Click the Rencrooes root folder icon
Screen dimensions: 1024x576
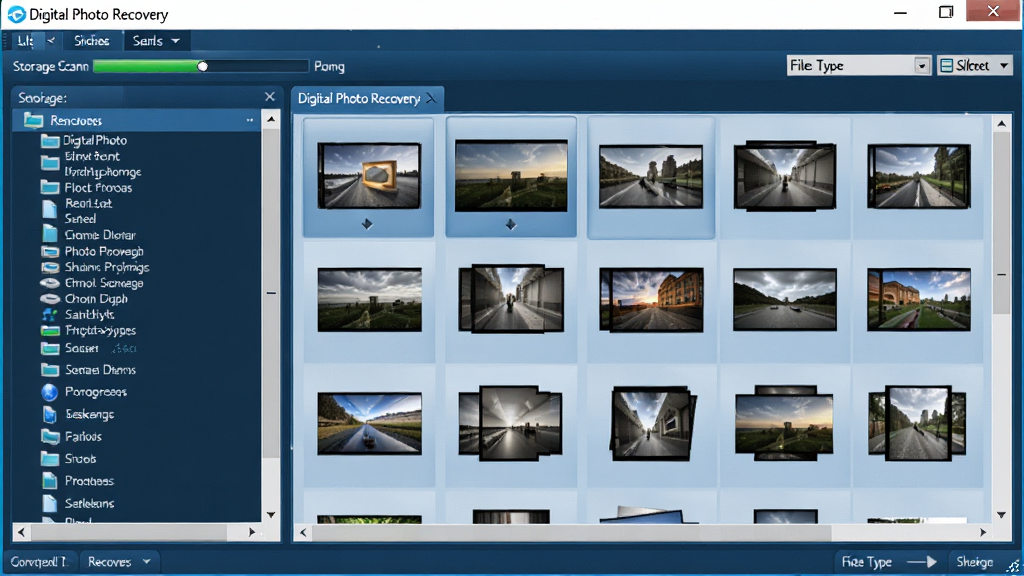pyautogui.click(x=33, y=120)
